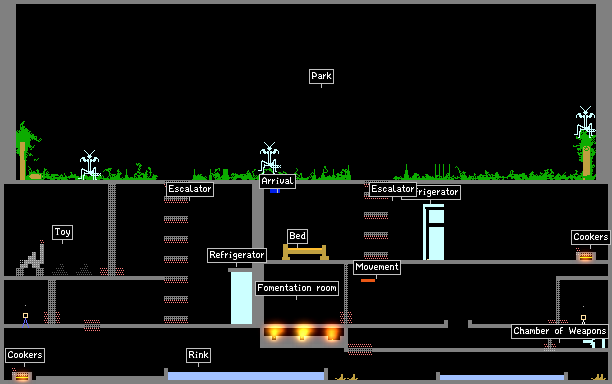
Task: Click the Chamber of Weapons label
Action: pos(560,331)
